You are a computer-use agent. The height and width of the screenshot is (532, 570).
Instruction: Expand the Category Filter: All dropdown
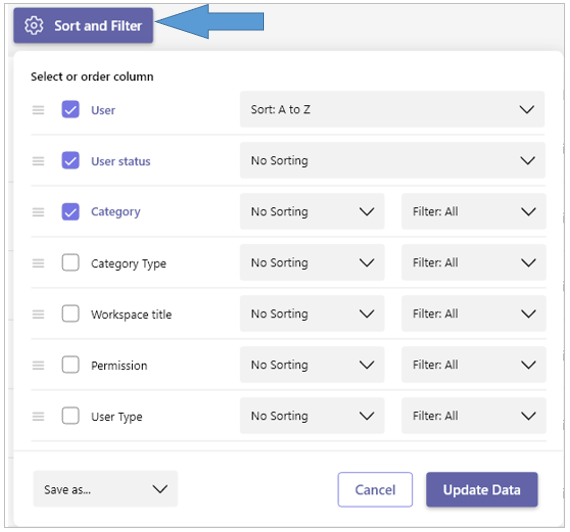(x=474, y=211)
